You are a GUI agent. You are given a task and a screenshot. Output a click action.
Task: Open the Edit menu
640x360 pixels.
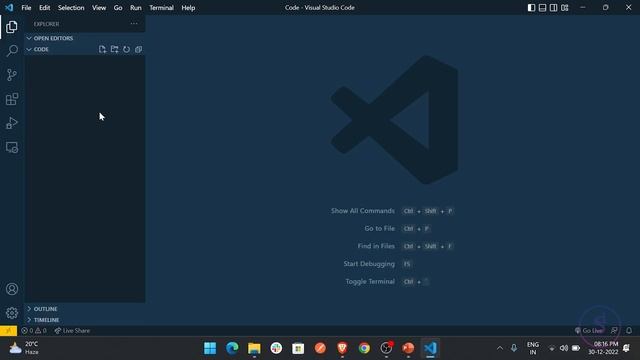pos(44,8)
